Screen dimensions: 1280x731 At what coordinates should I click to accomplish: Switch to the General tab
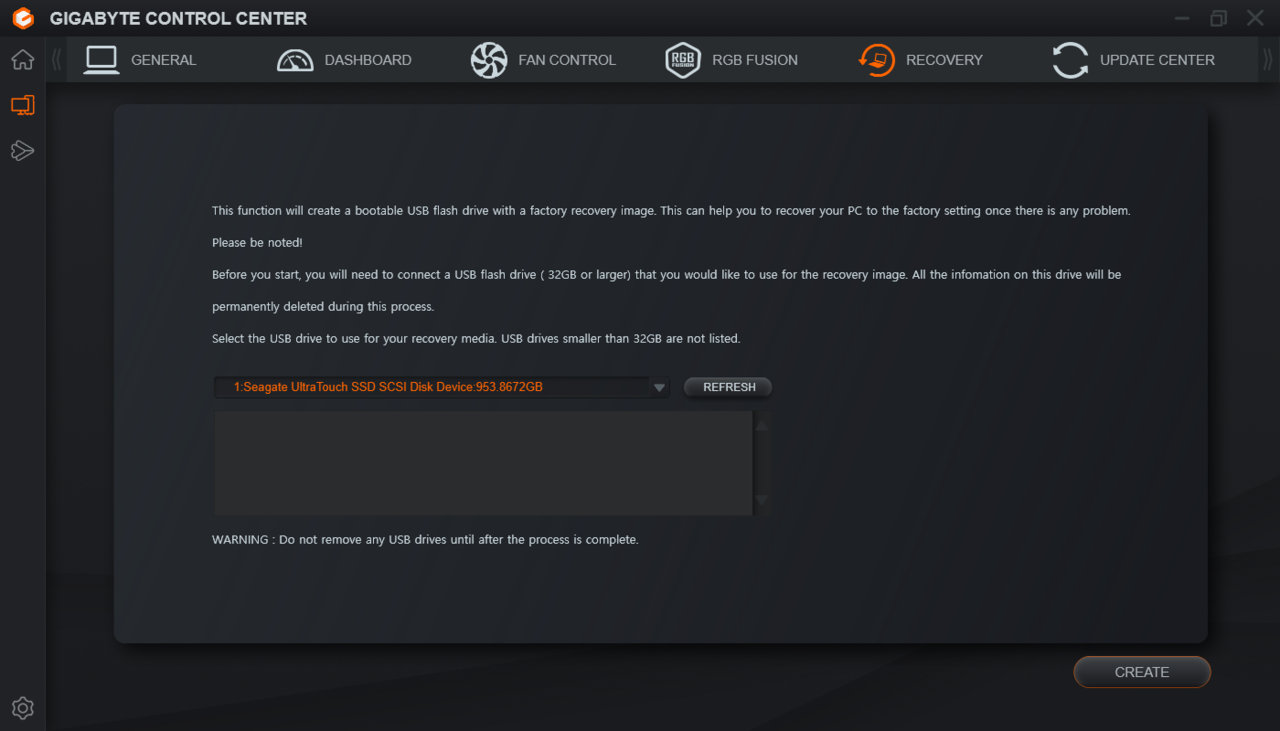(163, 60)
